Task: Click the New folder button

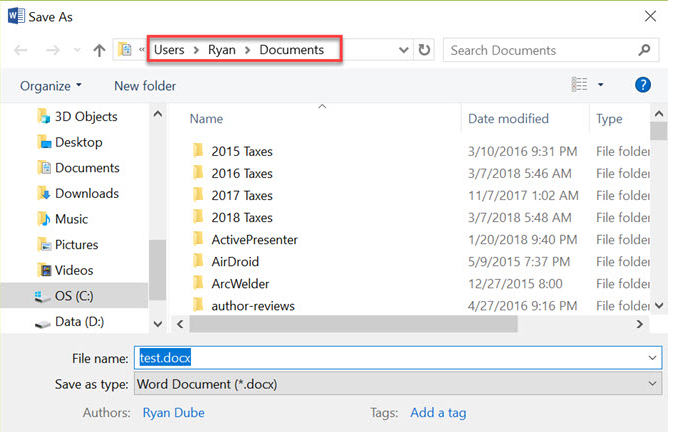Action: [x=145, y=86]
